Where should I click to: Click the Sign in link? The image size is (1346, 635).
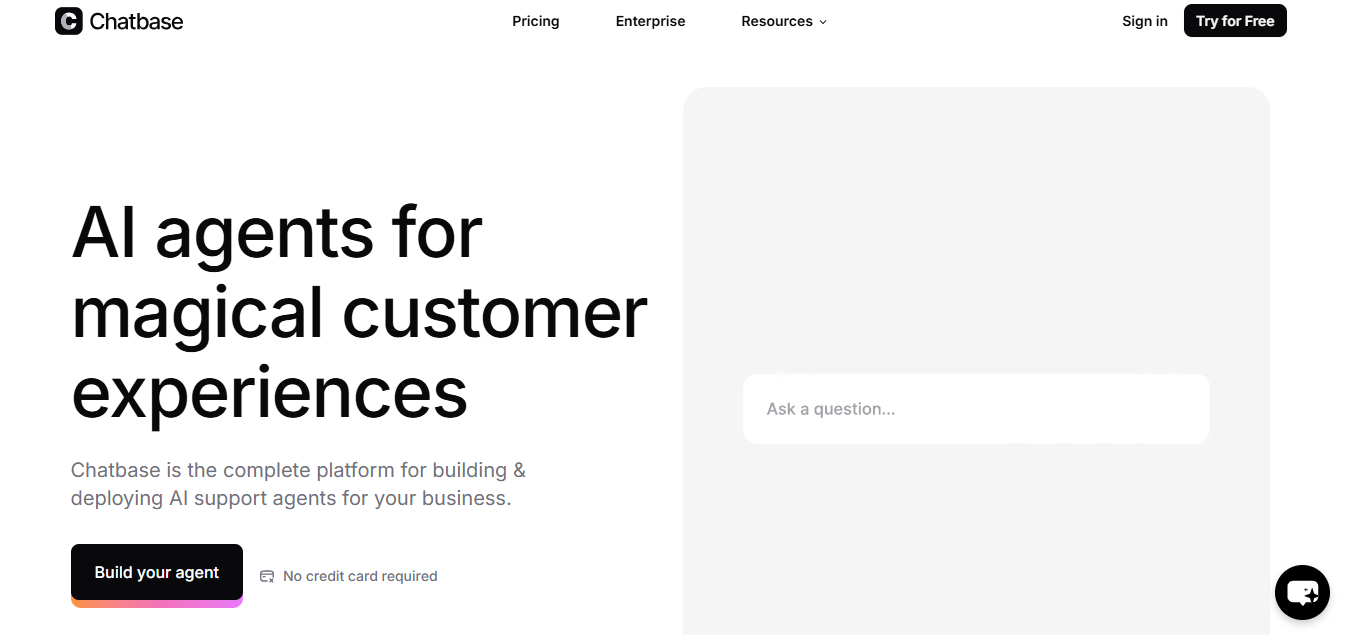point(1144,21)
